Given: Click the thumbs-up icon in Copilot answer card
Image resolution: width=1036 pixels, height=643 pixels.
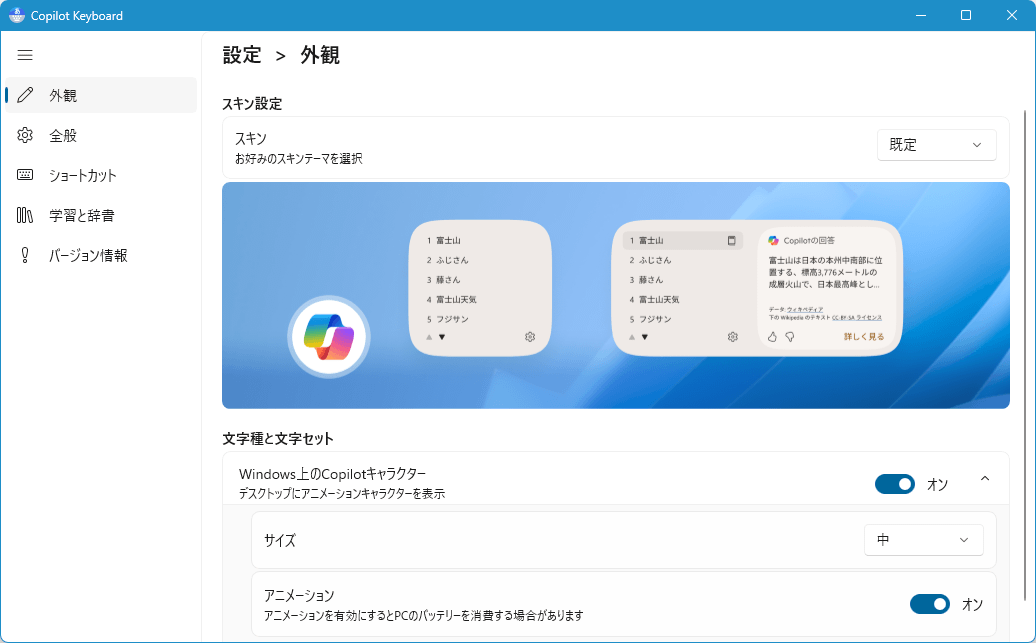Looking at the screenshot, I should pyautogui.click(x=772, y=337).
